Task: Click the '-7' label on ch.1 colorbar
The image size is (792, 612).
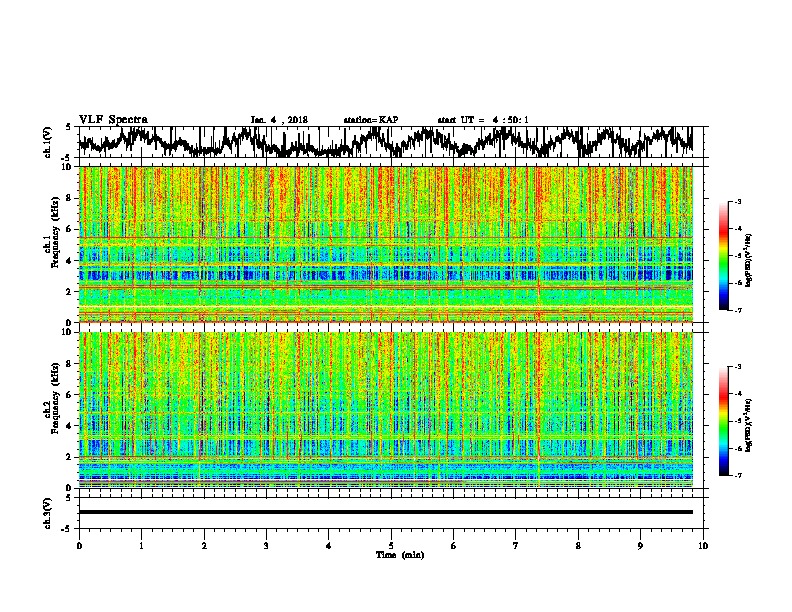Action: (x=738, y=310)
